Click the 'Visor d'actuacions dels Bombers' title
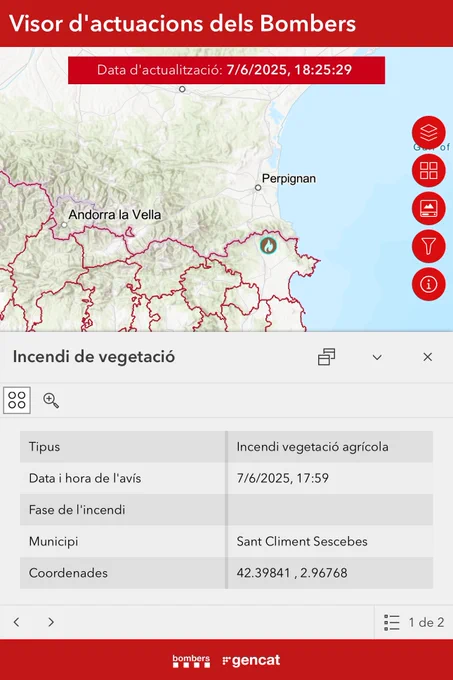Screen dimensions: 453x680 pos(183,23)
